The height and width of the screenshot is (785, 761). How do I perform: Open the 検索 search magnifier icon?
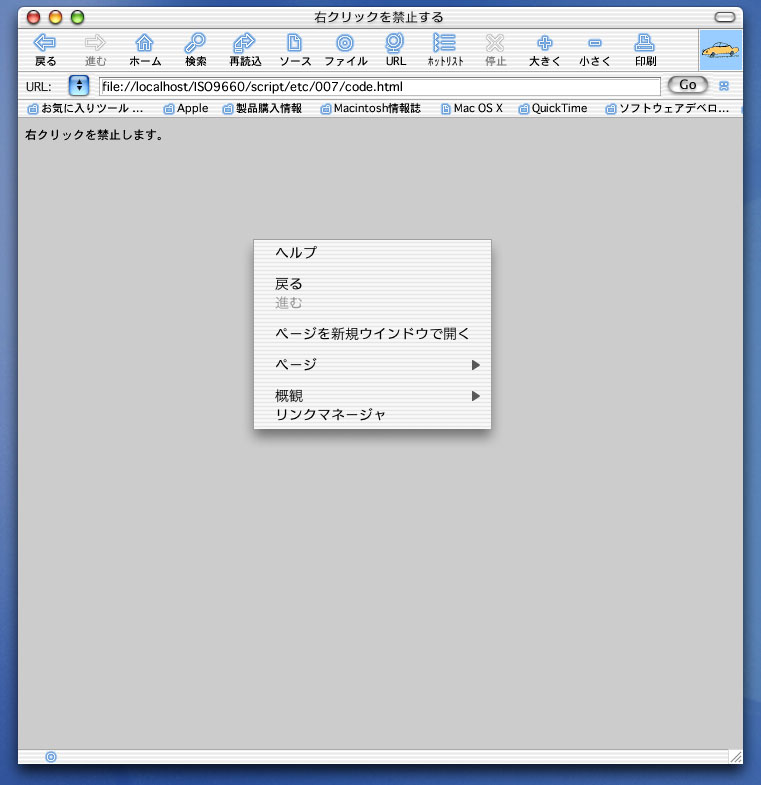[x=195, y=44]
